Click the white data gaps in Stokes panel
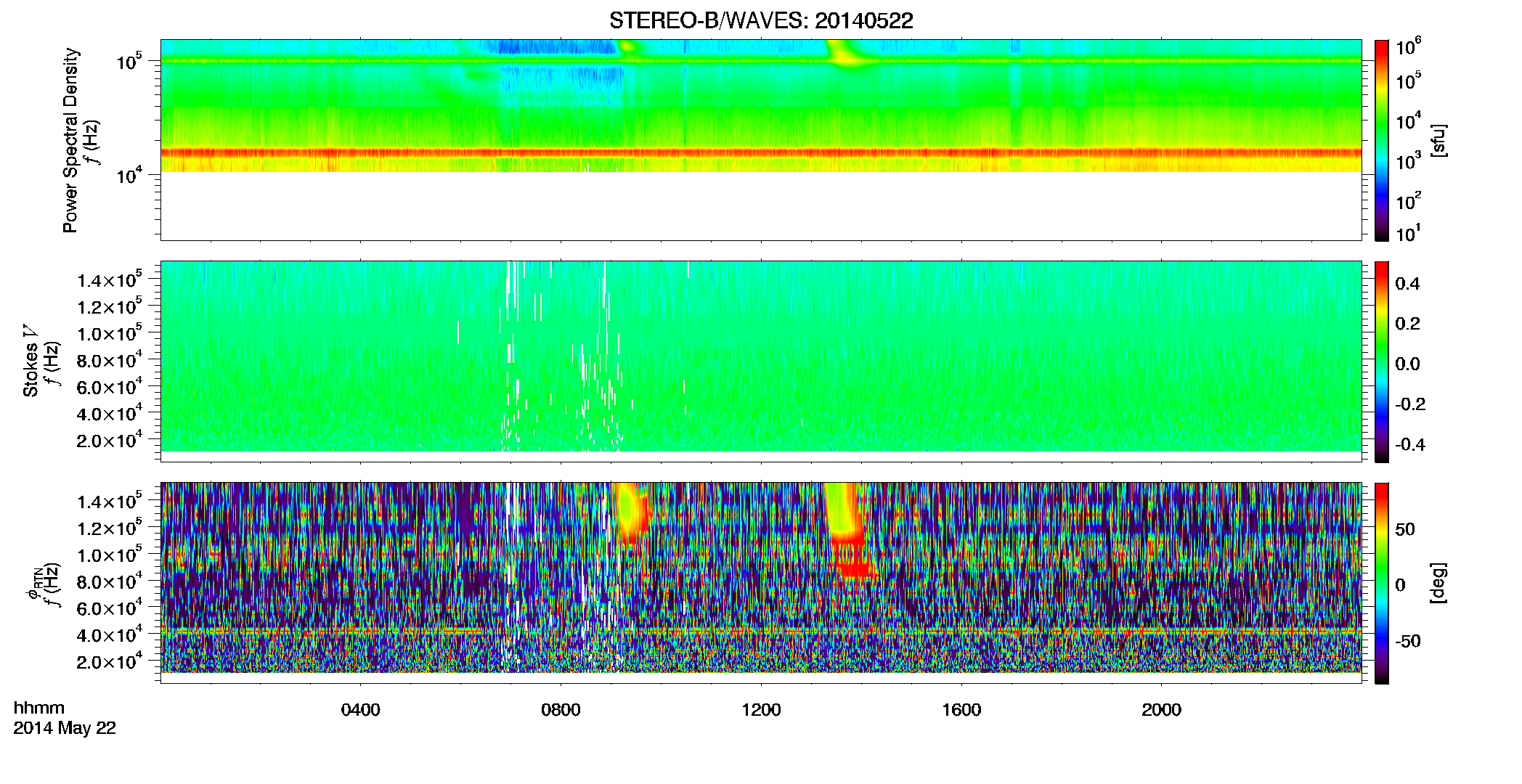This screenshot has width=1522, height=784. pos(559,356)
